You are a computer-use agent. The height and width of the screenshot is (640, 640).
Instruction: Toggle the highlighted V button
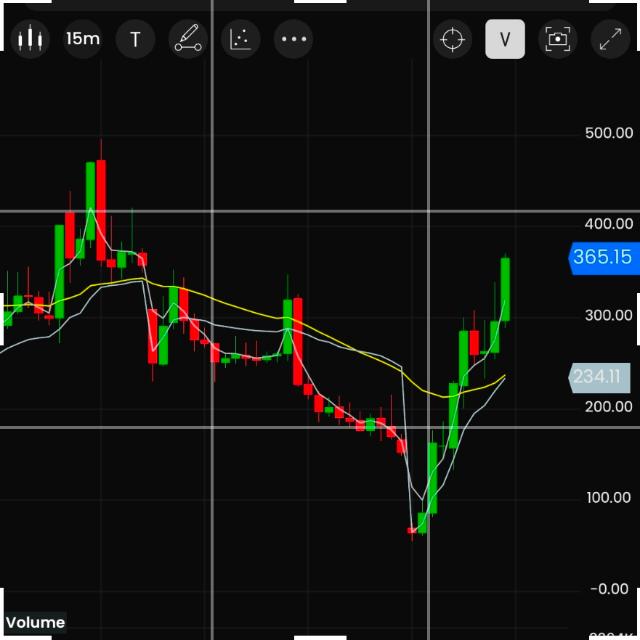(x=505, y=40)
